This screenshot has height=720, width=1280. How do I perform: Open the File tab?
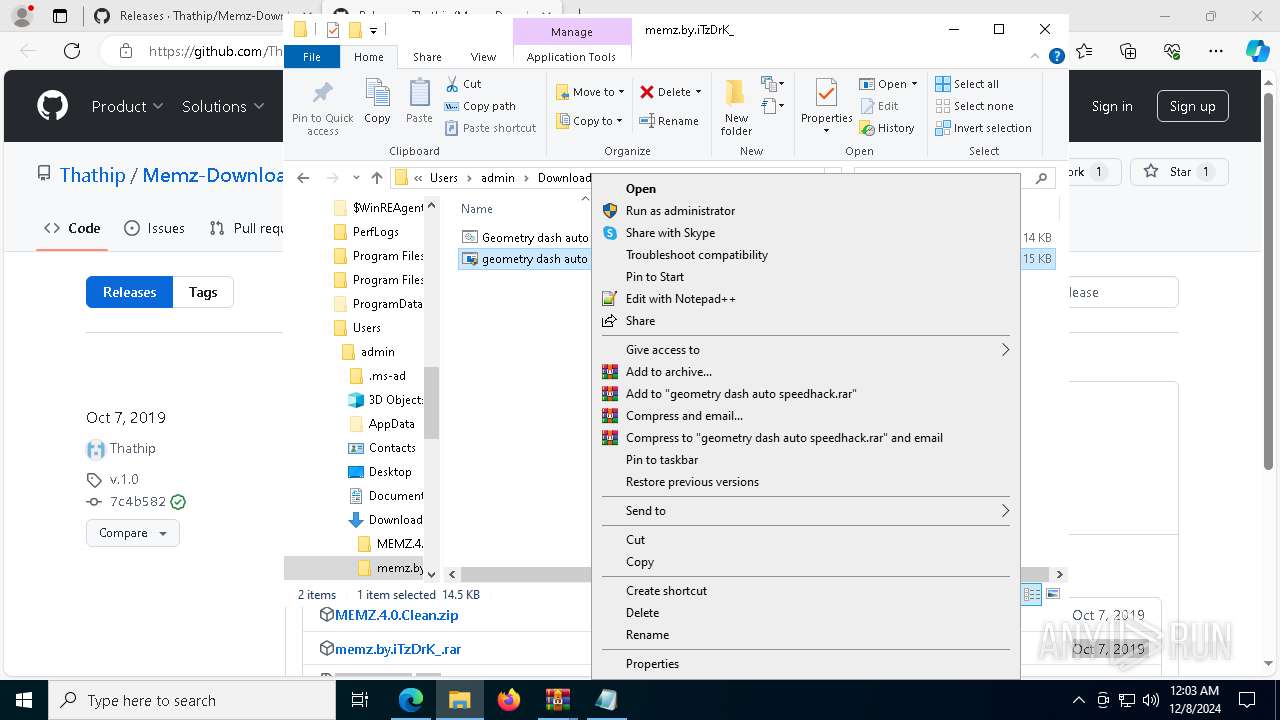(x=312, y=57)
